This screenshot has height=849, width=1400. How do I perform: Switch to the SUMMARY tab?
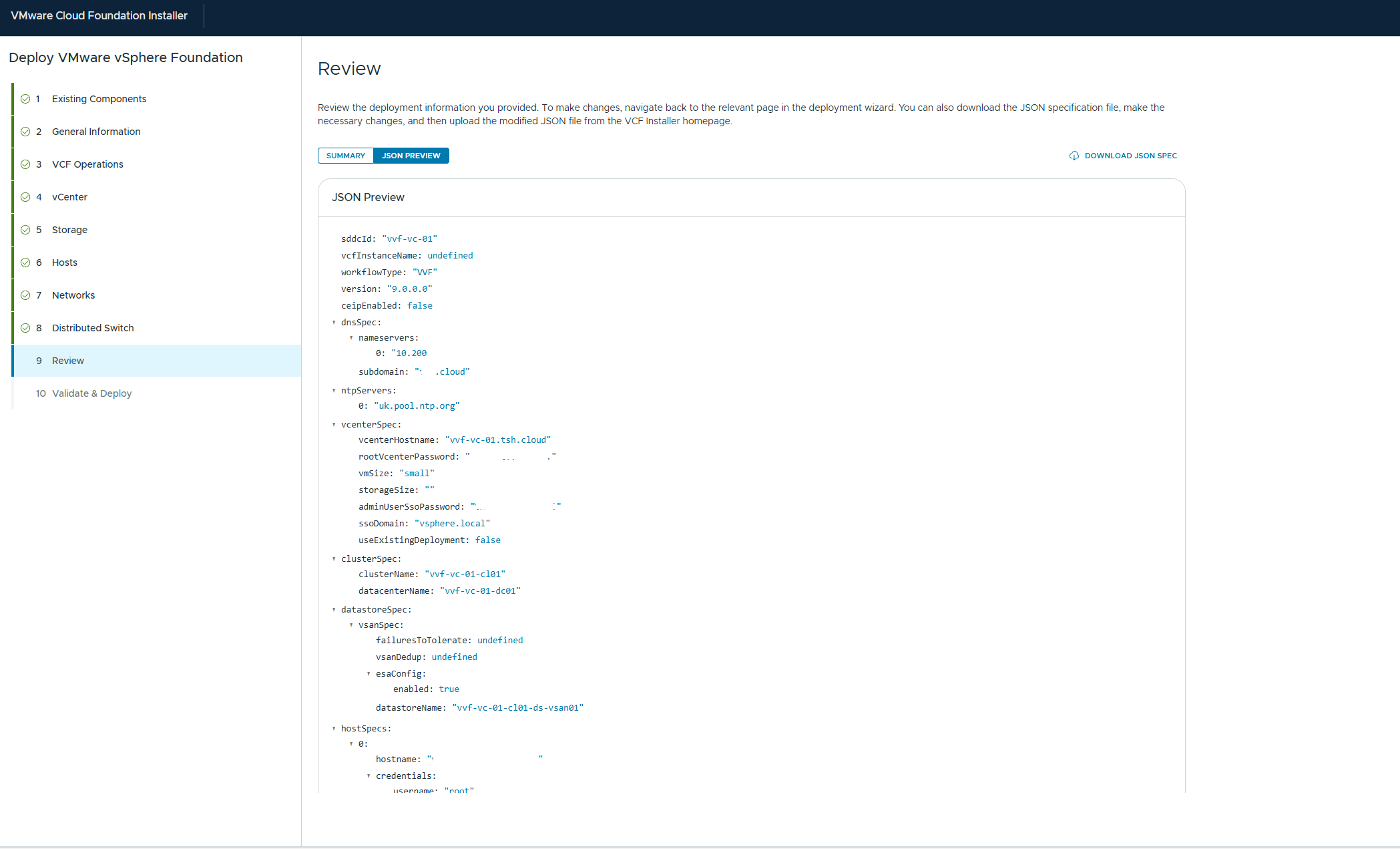coord(345,156)
